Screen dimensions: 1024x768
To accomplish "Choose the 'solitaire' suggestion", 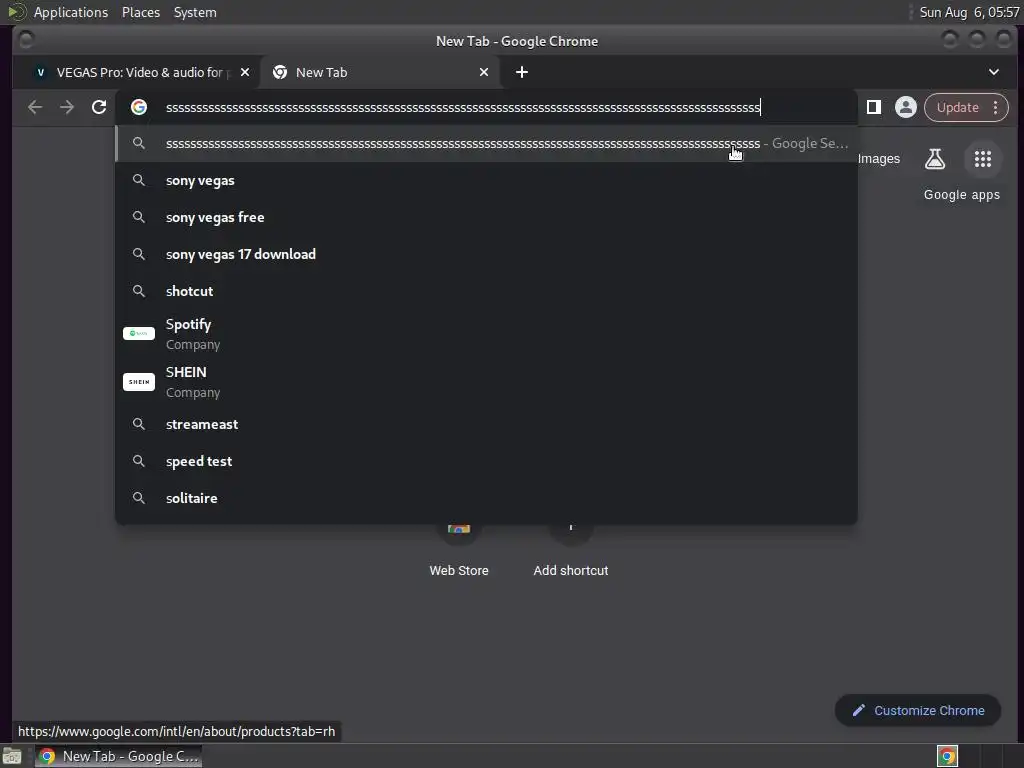I will pos(486,498).
